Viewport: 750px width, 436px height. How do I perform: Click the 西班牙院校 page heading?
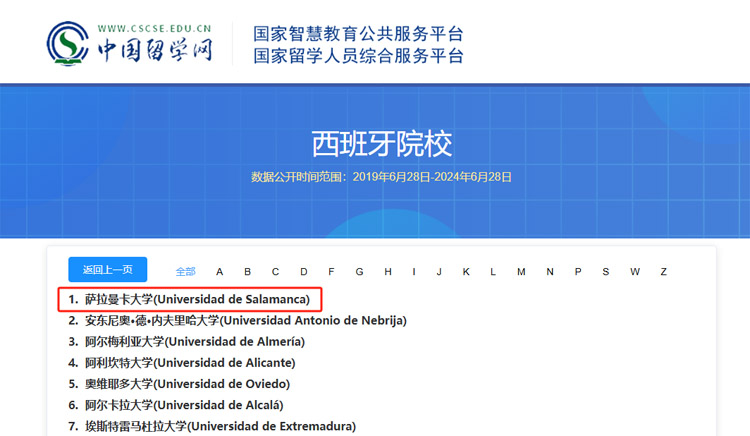(x=382, y=144)
